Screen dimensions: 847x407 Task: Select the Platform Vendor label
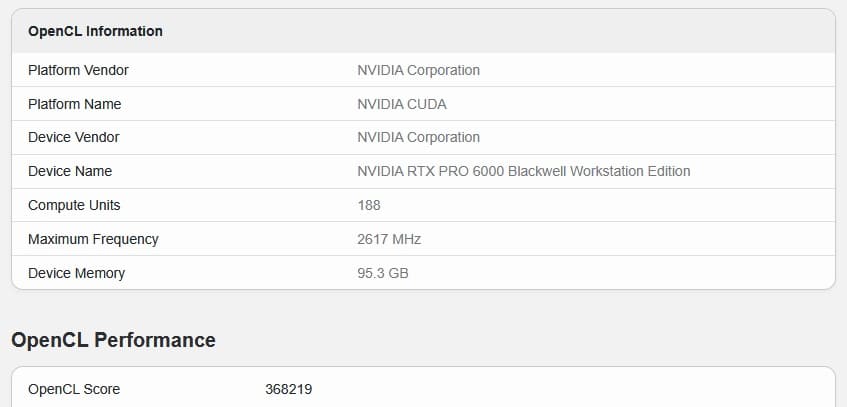coord(78,70)
